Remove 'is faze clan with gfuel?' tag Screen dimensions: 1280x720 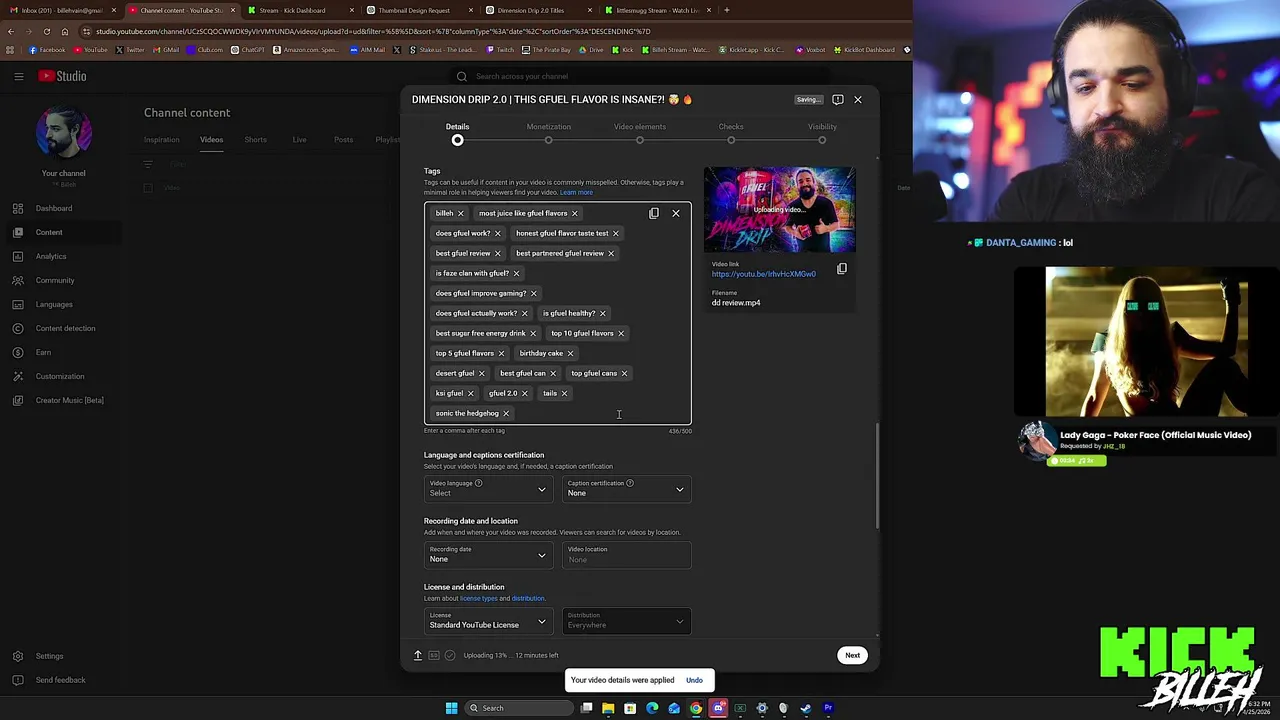point(516,273)
